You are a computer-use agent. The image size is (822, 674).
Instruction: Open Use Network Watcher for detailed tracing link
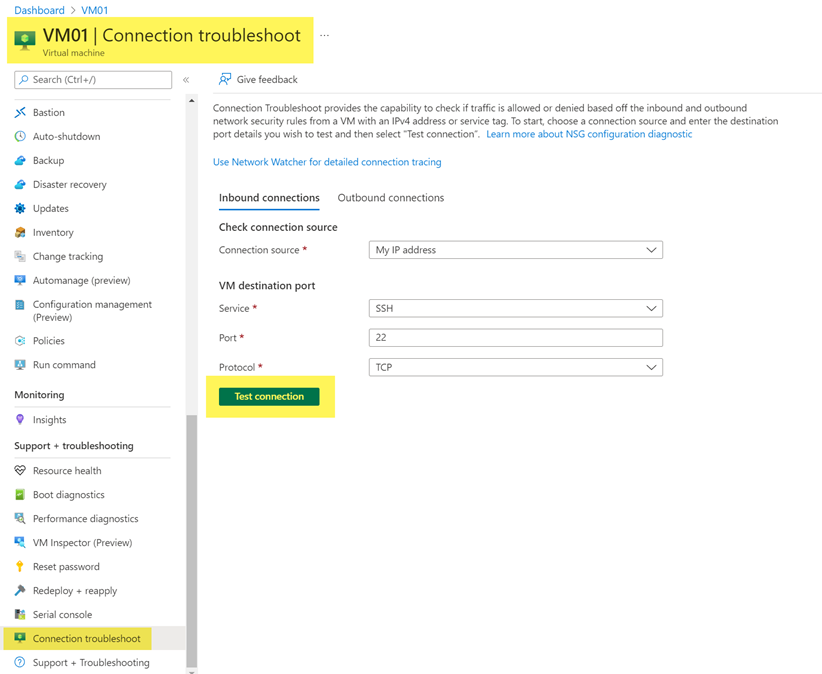click(327, 162)
